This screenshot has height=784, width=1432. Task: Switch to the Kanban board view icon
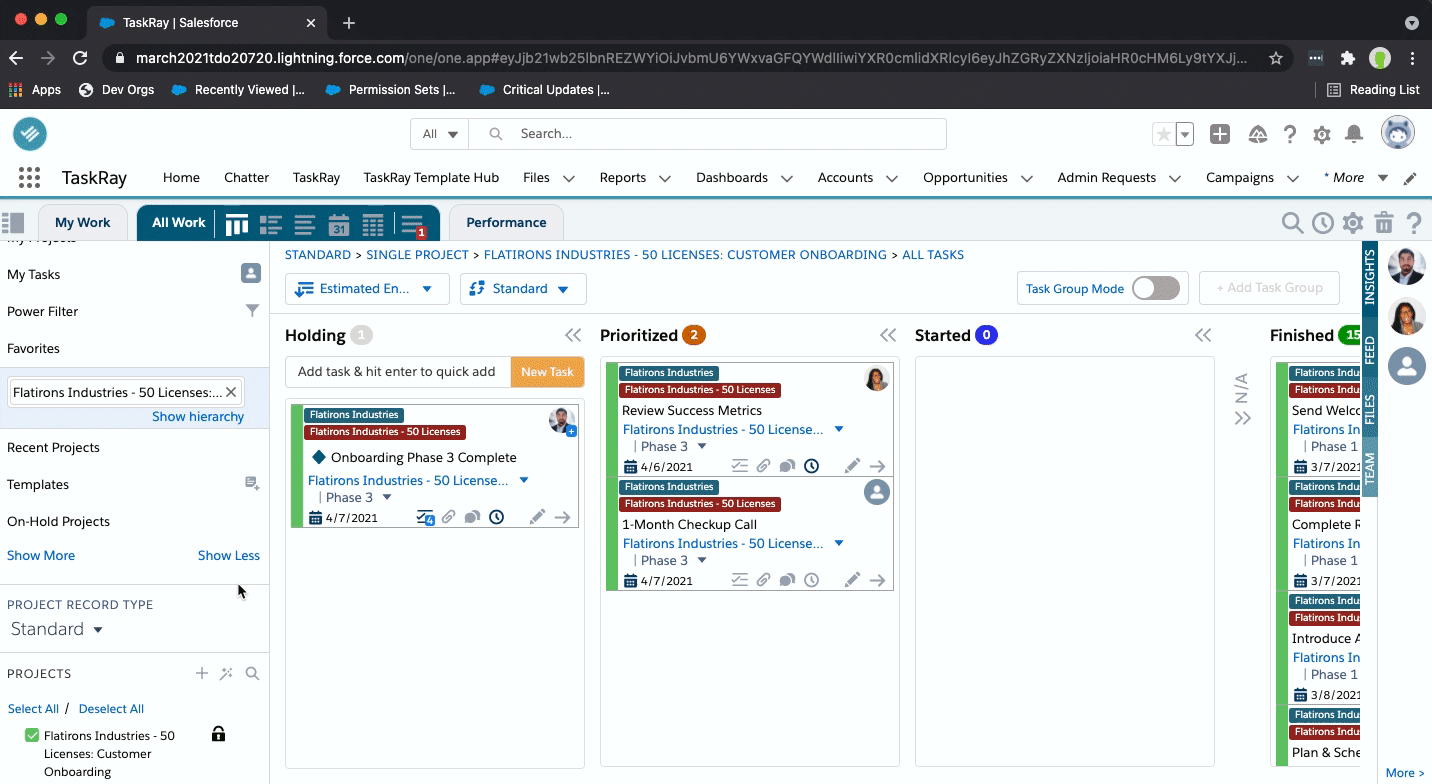237,223
